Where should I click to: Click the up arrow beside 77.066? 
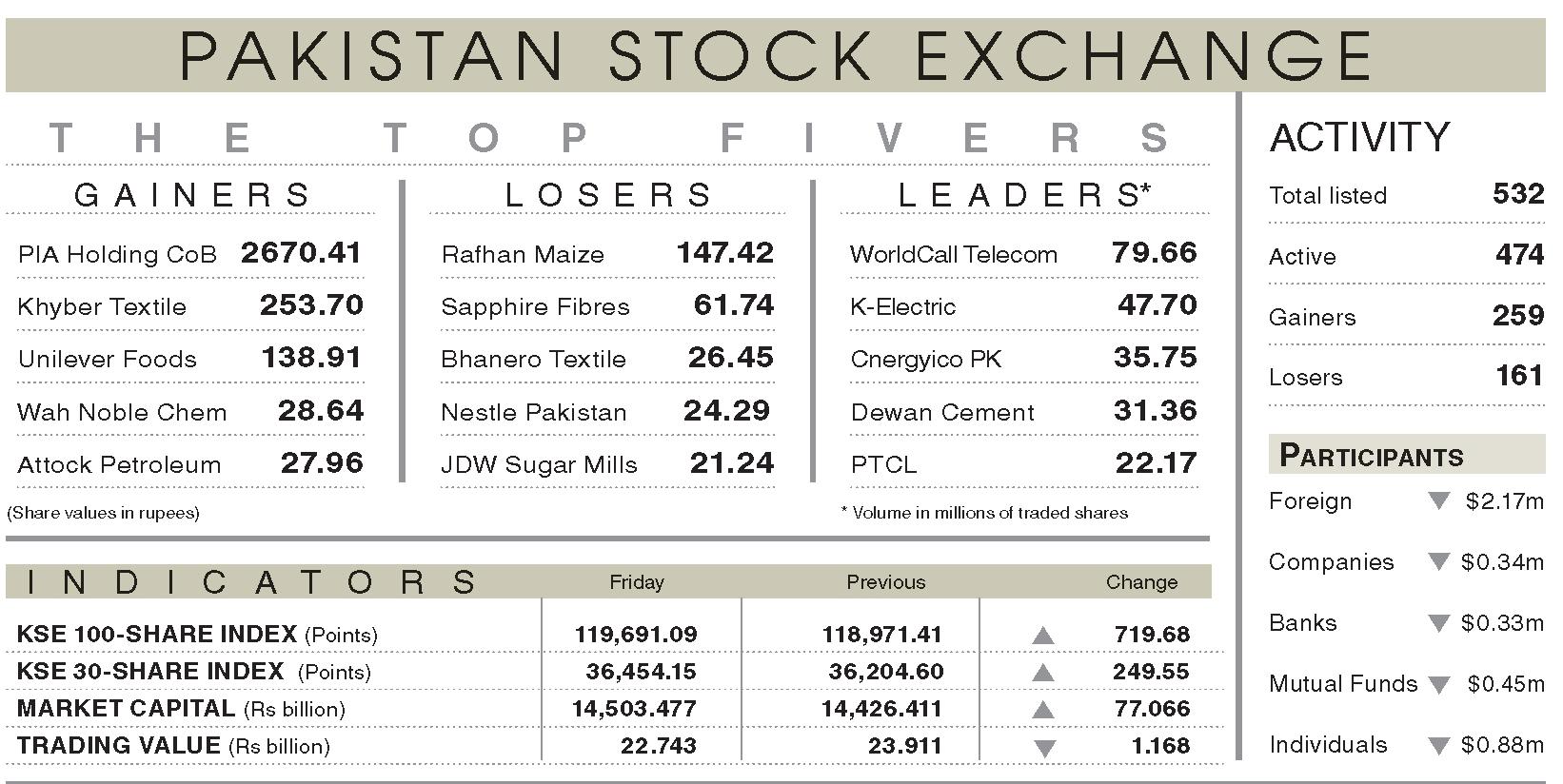1043,710
